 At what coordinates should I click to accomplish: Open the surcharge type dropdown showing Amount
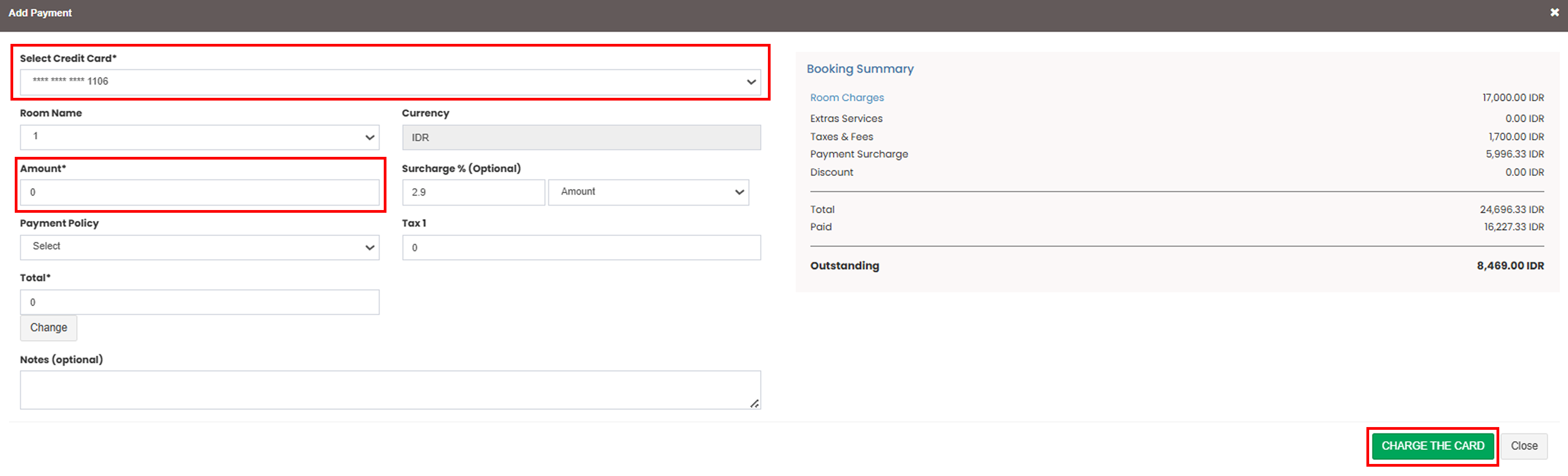pos(648,192)
